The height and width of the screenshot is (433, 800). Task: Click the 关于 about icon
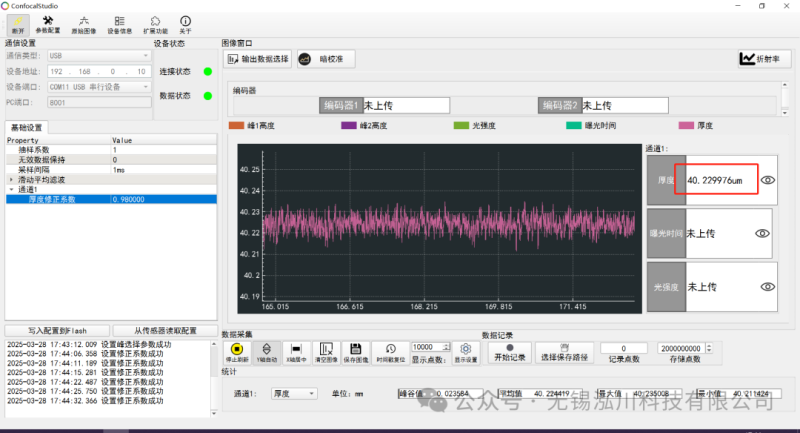pos(185,24)
